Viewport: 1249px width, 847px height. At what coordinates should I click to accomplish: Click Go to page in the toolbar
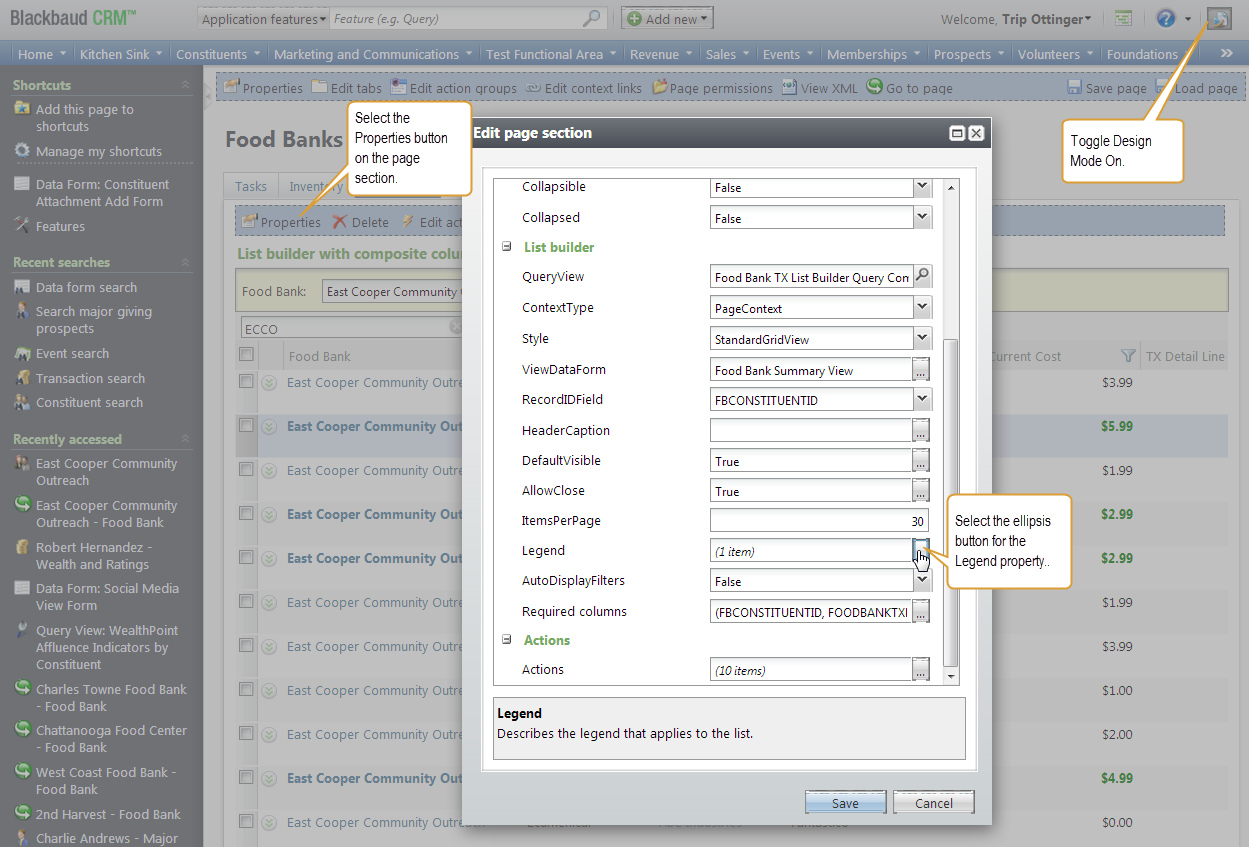(x=909, y=88)
